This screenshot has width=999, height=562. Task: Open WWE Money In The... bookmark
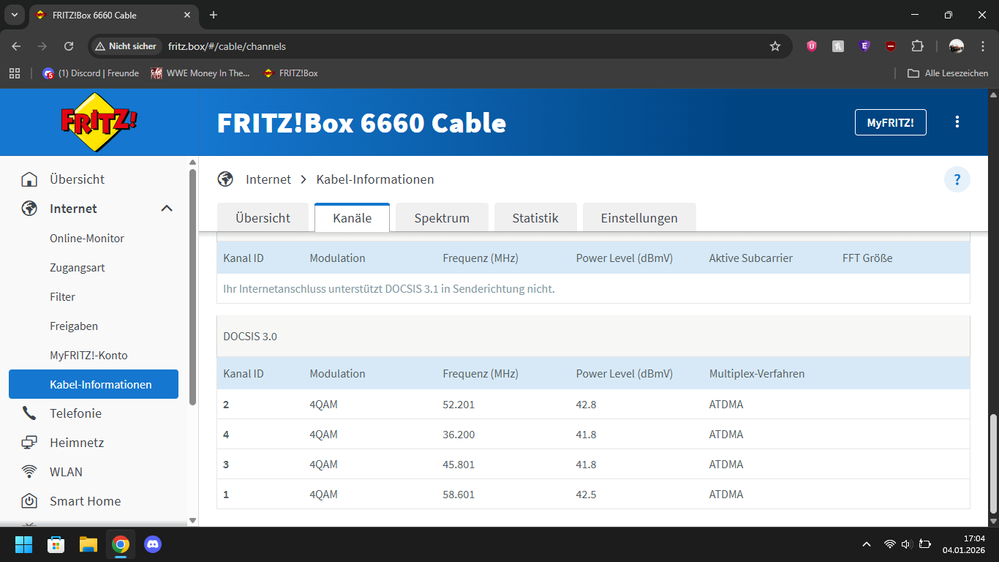click(x=200, y=73)
